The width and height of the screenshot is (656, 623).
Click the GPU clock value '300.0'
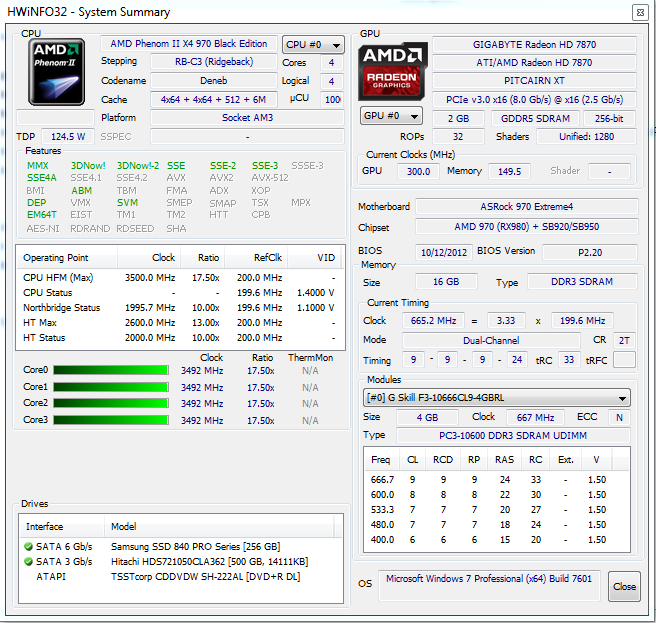[x=418, y=172]
